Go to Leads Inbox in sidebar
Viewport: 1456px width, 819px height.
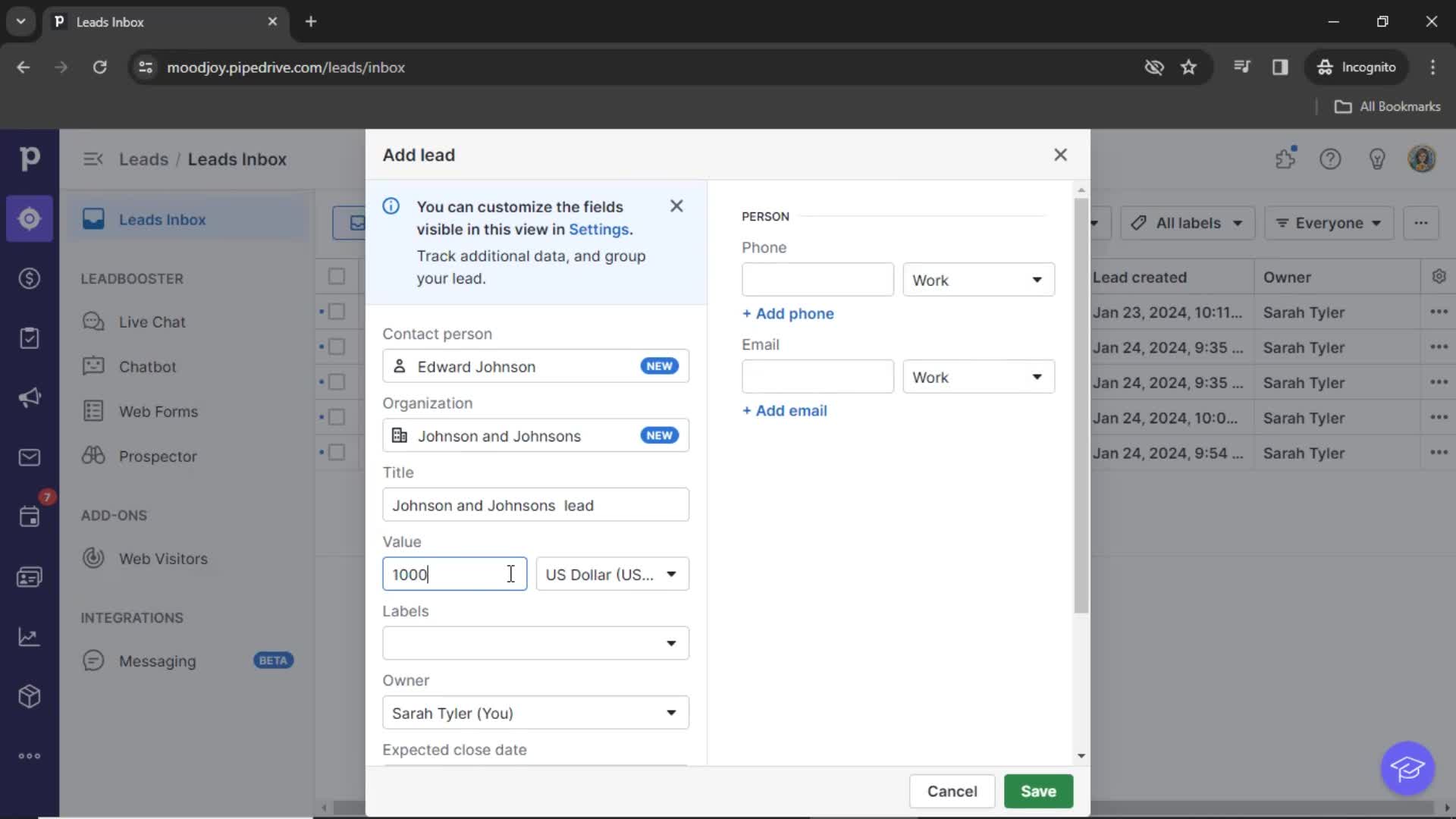(187, 219)
